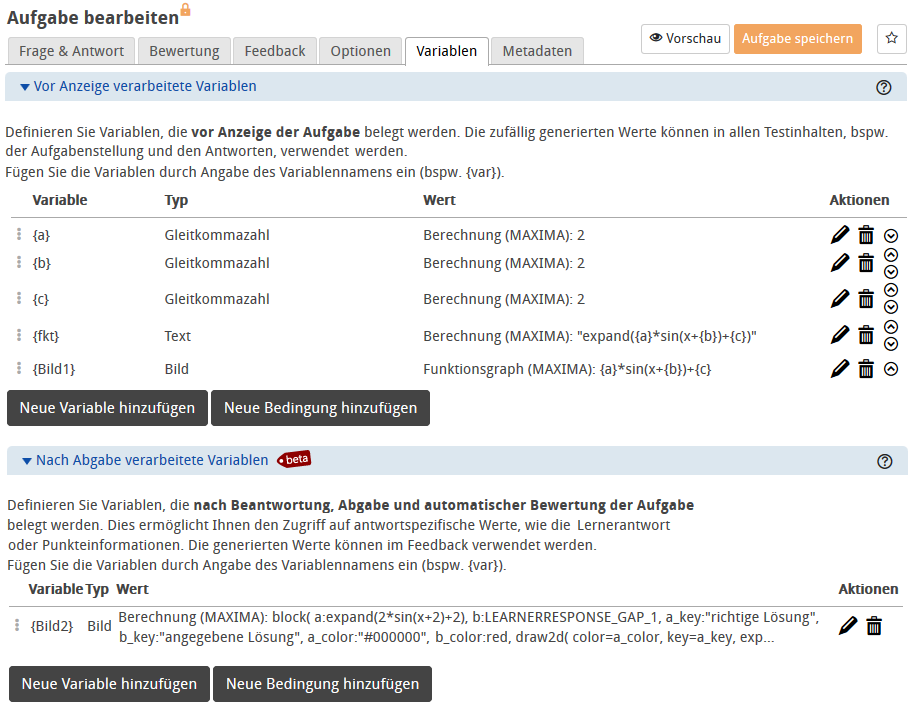Mark task as favorite with star
922x708 pixels.
tap(891, 39)
